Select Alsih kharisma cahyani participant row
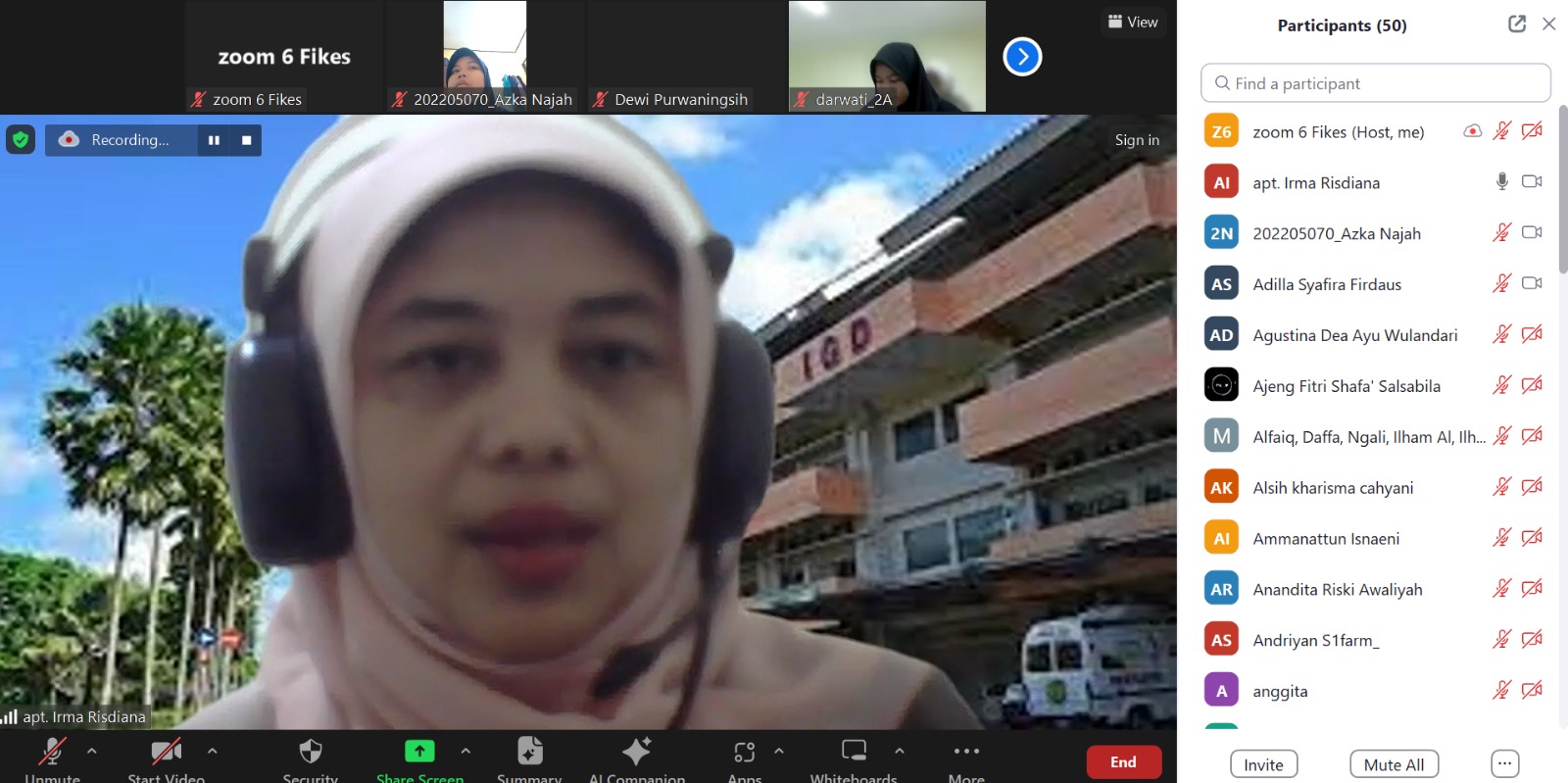 [1375, 487]
